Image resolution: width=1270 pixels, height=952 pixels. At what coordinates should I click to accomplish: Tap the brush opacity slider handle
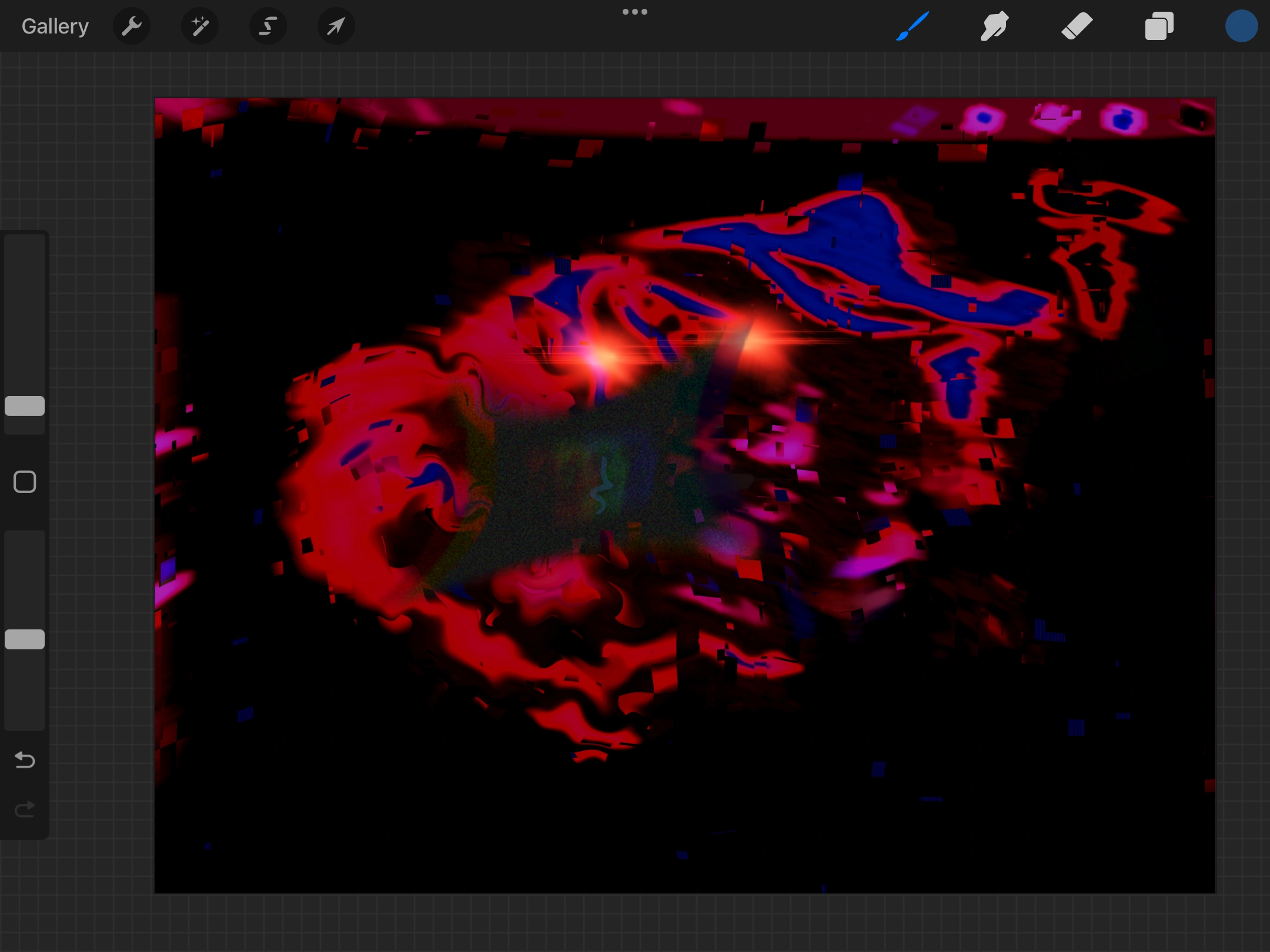25,639
